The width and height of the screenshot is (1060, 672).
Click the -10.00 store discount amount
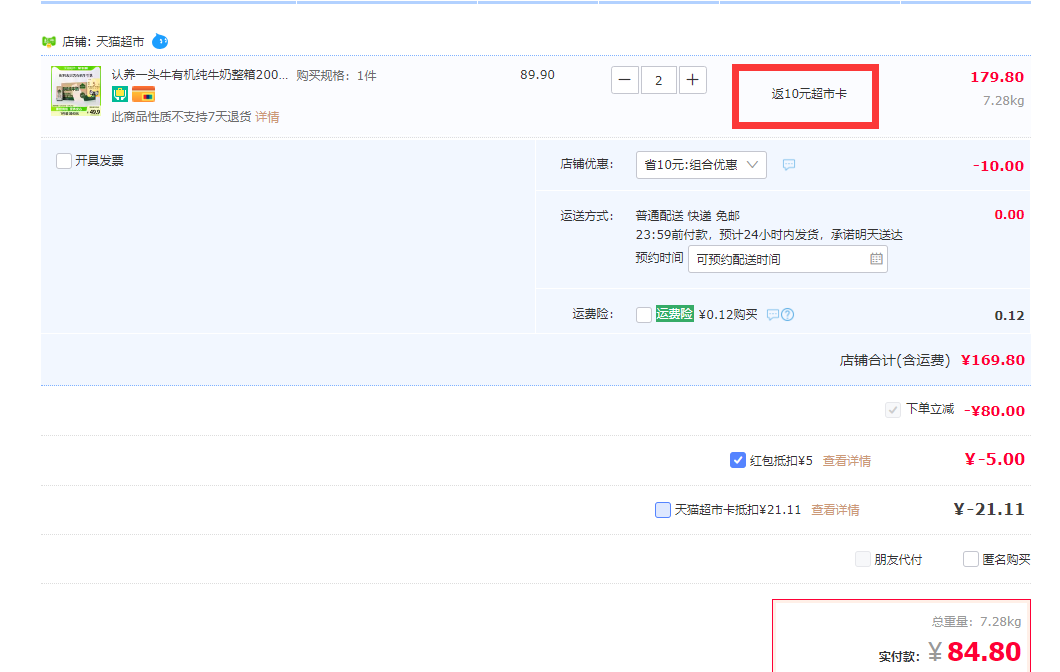[998, 166]
